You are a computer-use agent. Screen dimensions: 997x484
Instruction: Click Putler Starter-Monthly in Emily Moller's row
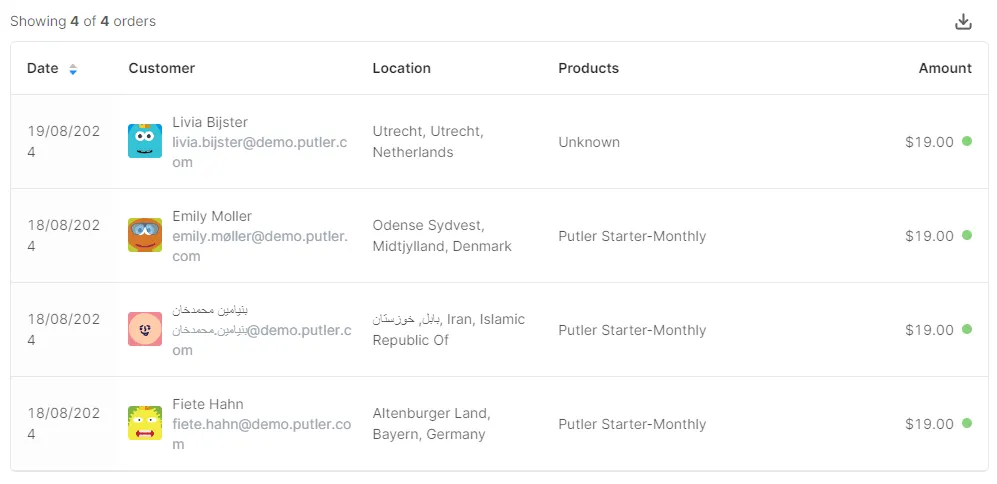632,236
